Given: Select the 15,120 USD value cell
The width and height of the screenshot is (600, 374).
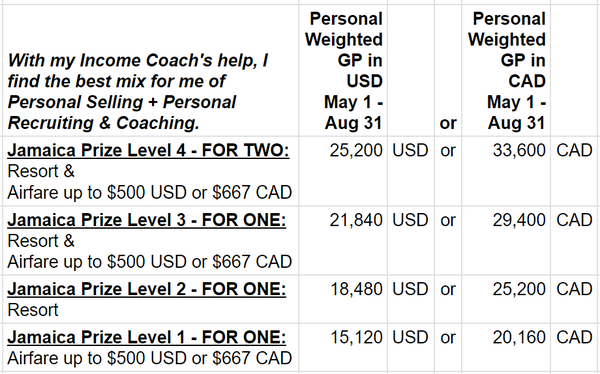Looking at the screenshot, I should point(356,337).
